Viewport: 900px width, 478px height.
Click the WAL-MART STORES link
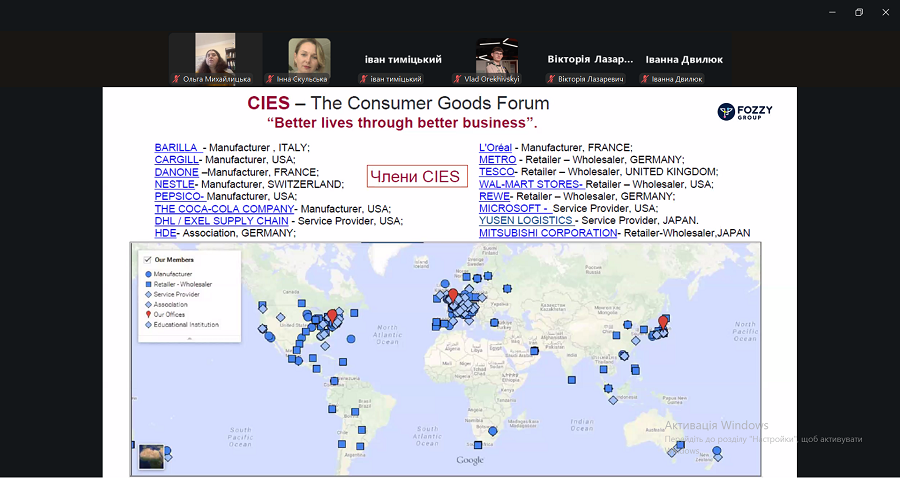(x=530, y=184)
